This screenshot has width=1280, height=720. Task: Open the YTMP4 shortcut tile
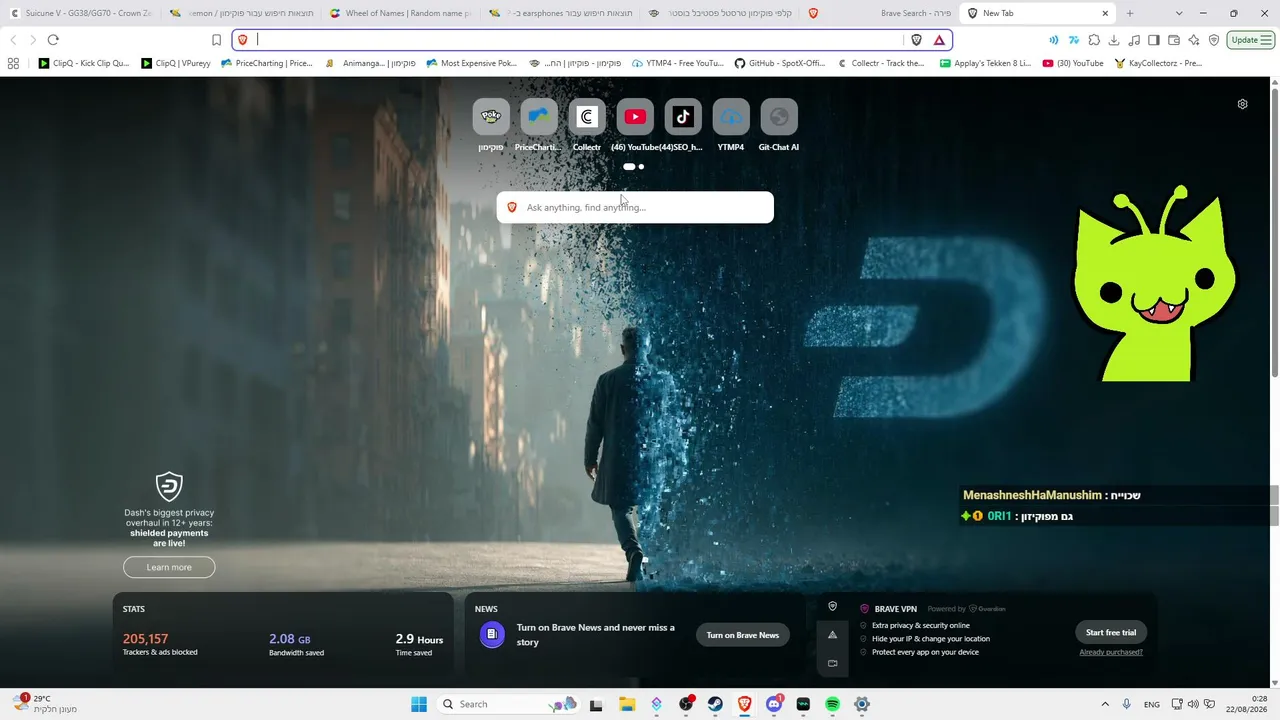730,117
